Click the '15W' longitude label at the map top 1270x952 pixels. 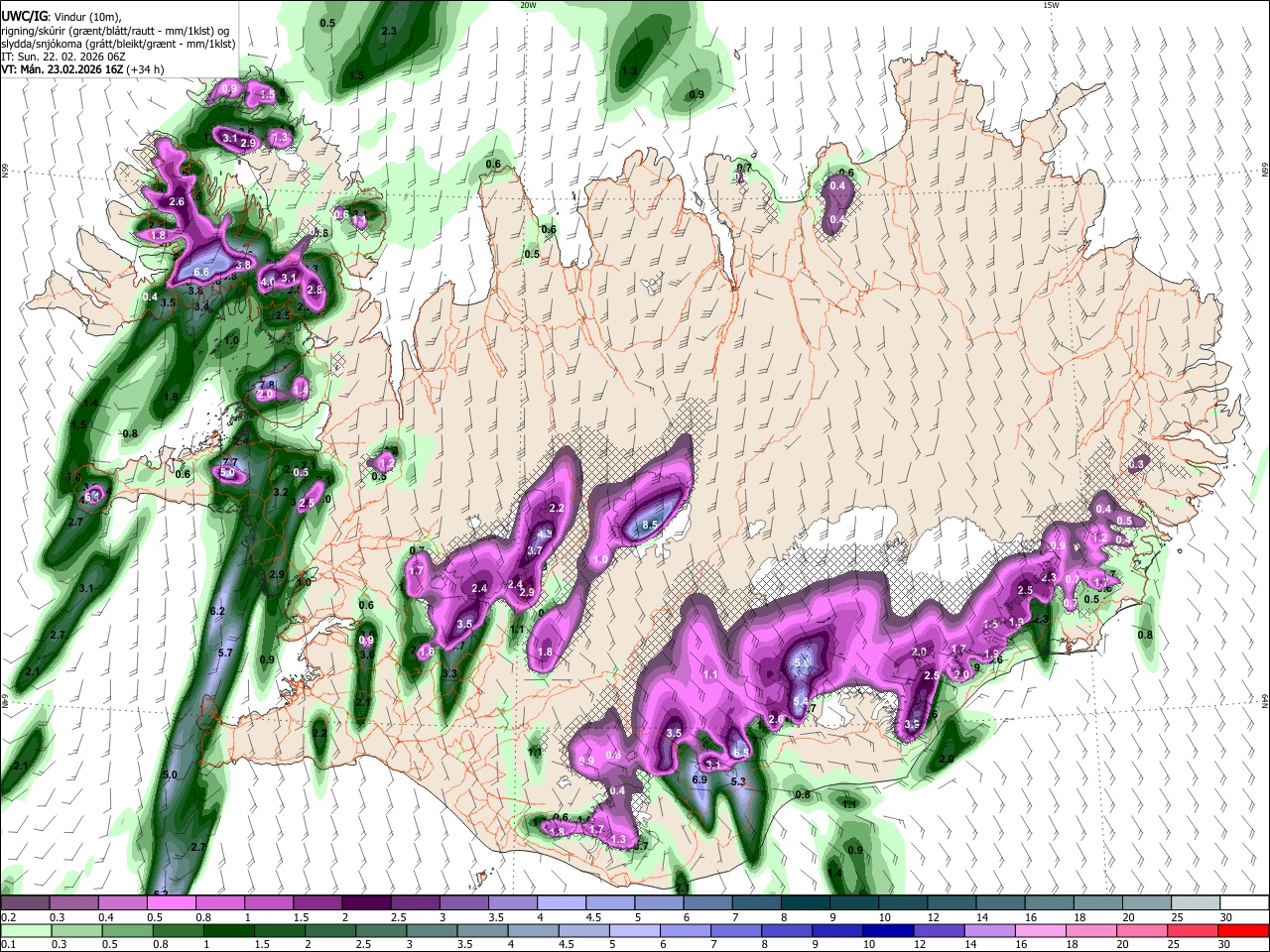click(1051, 5)
